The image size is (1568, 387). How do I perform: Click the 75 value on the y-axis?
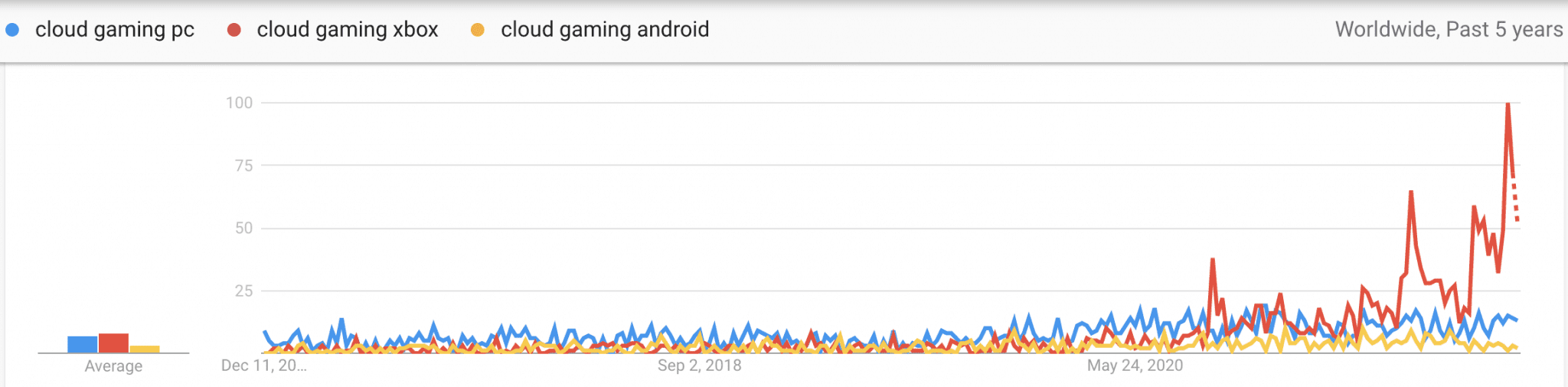[243, 166]
